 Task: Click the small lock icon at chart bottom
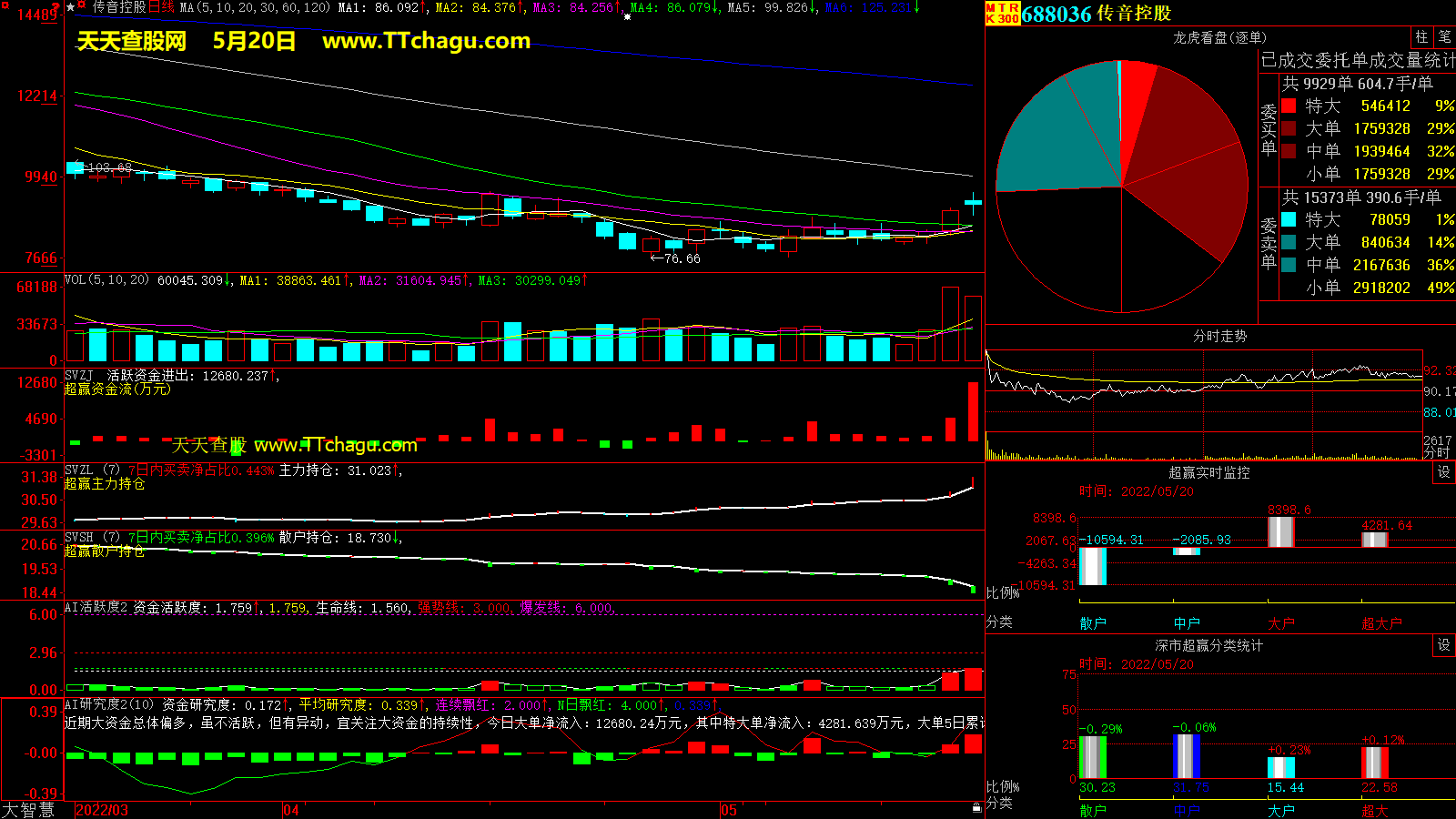976,807
